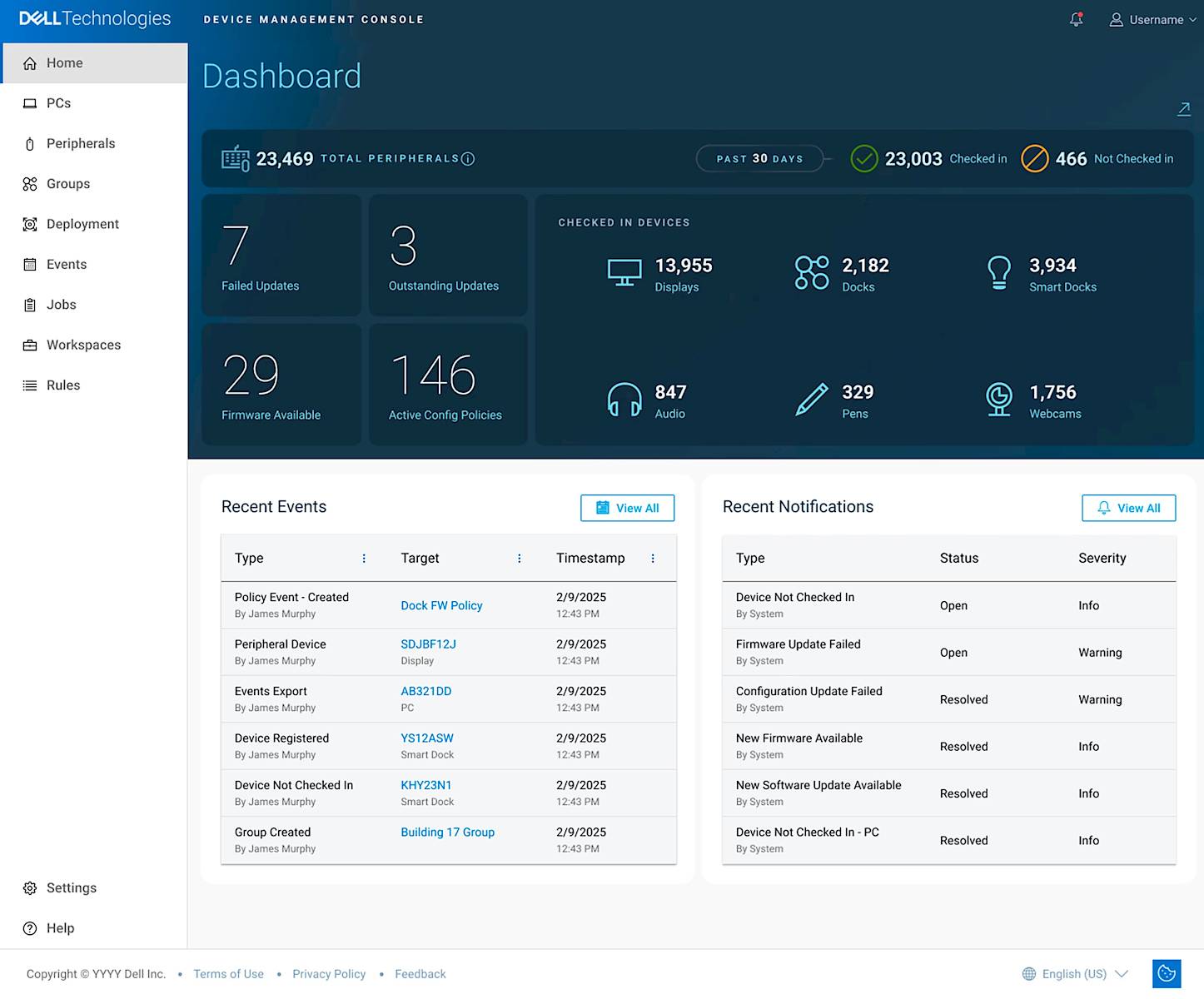The height and width of the screenshot is (999, 1204).
Task: Click the Smart Docks lightbulb icon
Action: point(998,273)
